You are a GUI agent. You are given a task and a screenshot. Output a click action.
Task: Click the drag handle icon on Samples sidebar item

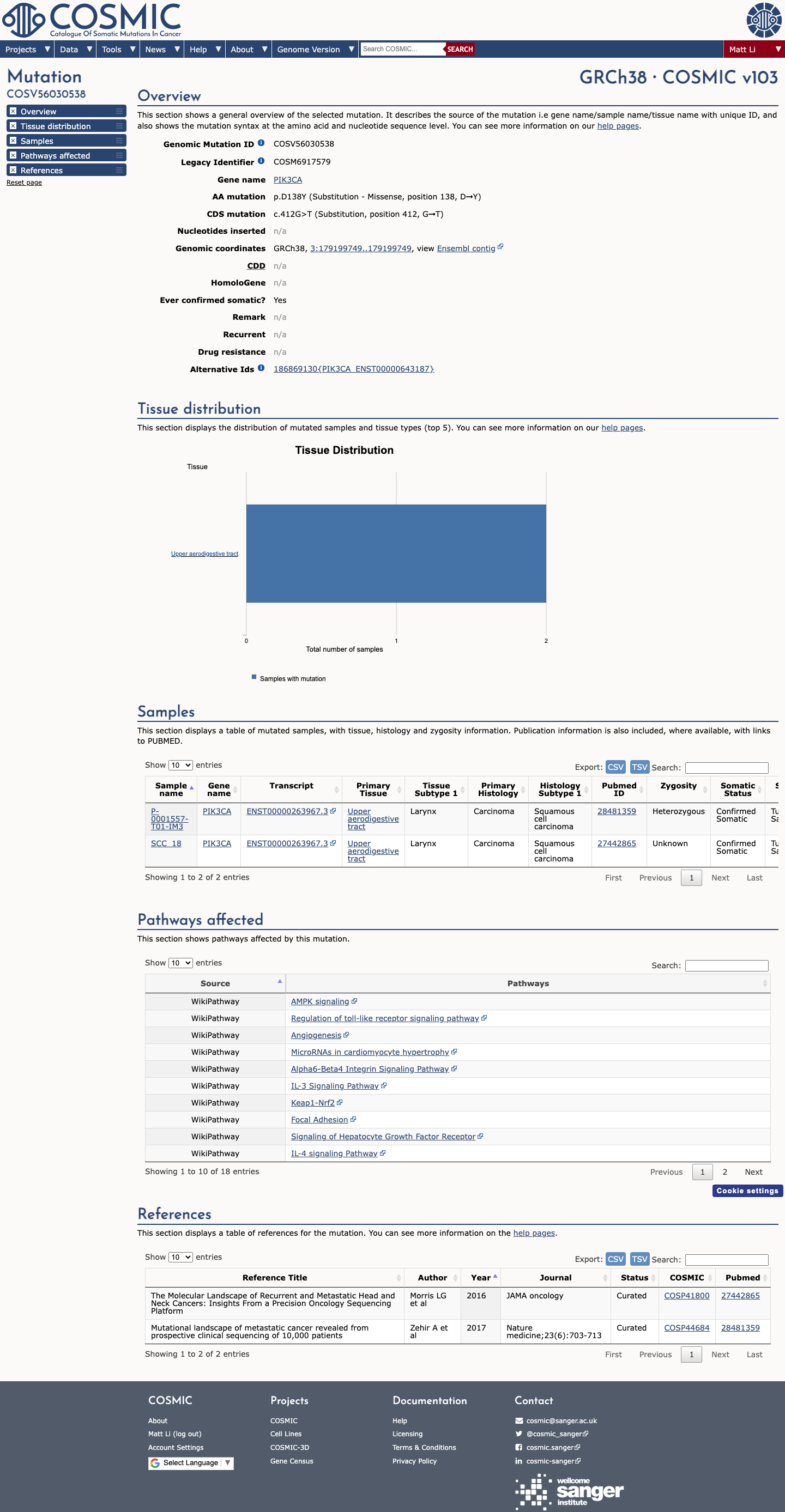point(119,140)
